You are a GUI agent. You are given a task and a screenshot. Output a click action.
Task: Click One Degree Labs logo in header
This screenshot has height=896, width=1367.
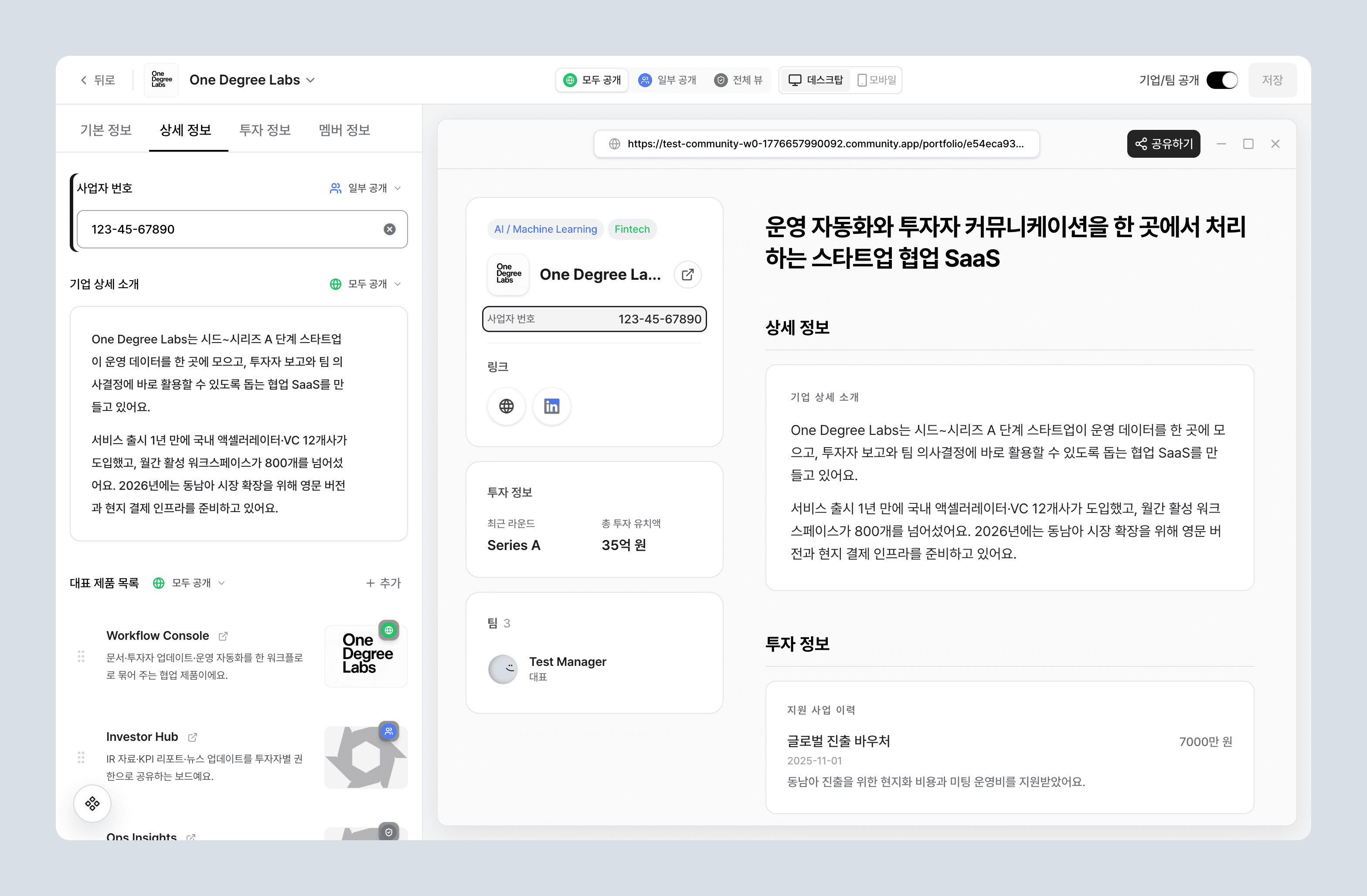point(161,80)
